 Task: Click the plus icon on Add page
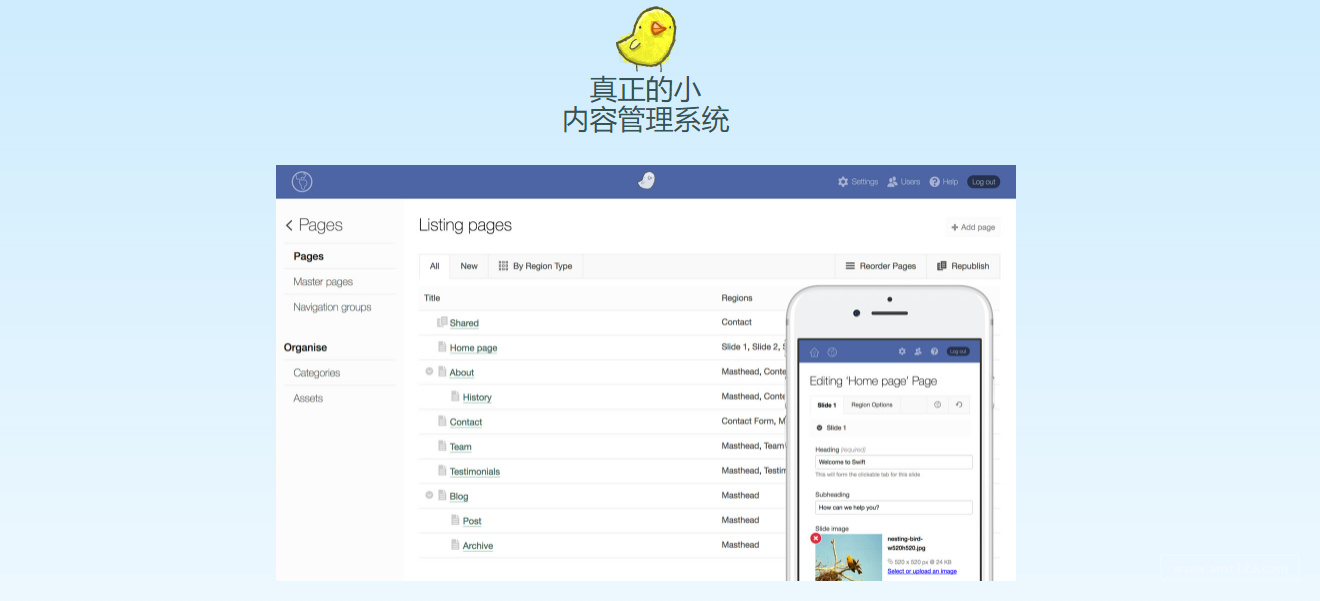tap(955, 227)
